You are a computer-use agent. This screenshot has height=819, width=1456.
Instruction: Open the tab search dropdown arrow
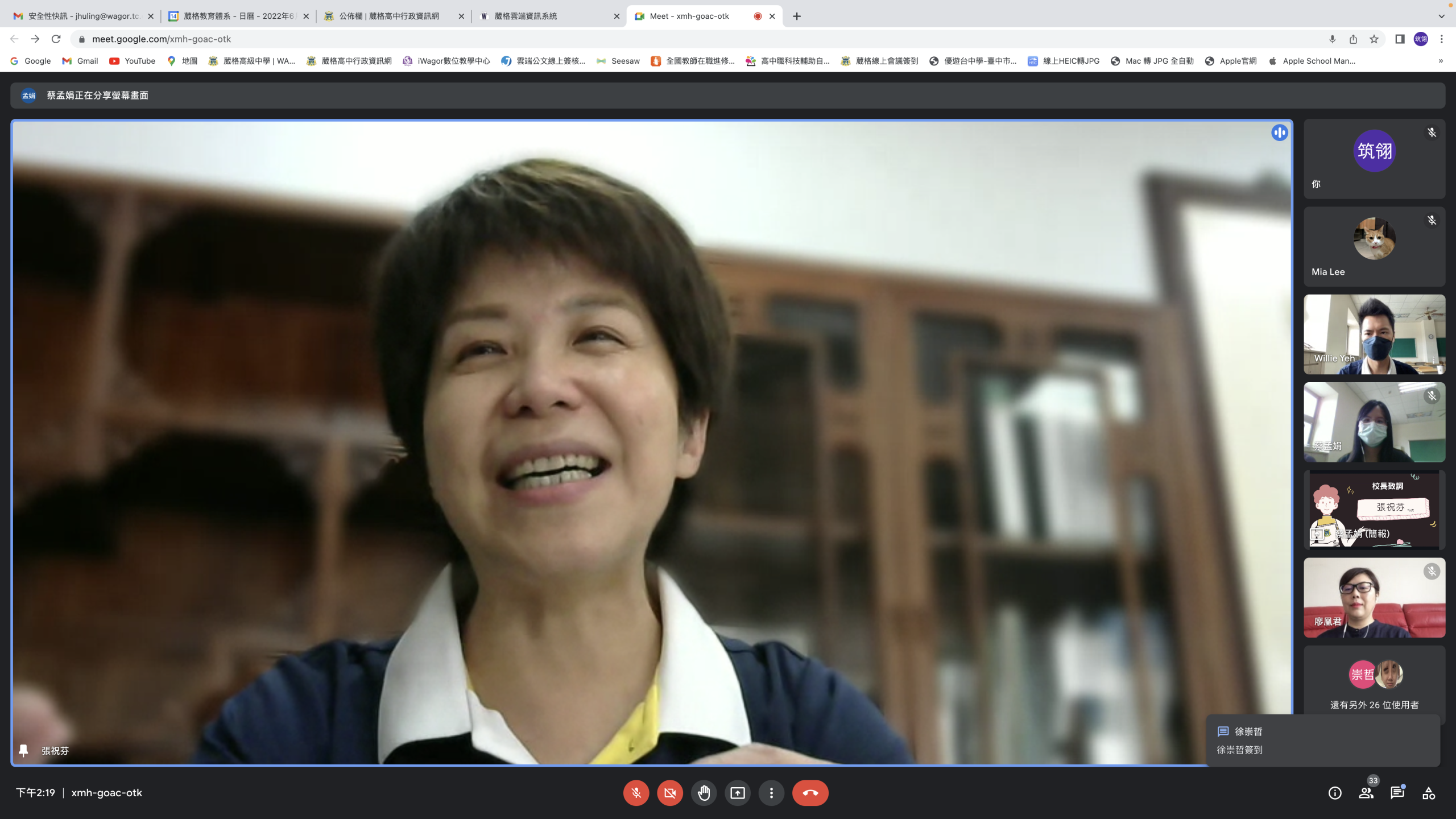tap(1441, 16)
